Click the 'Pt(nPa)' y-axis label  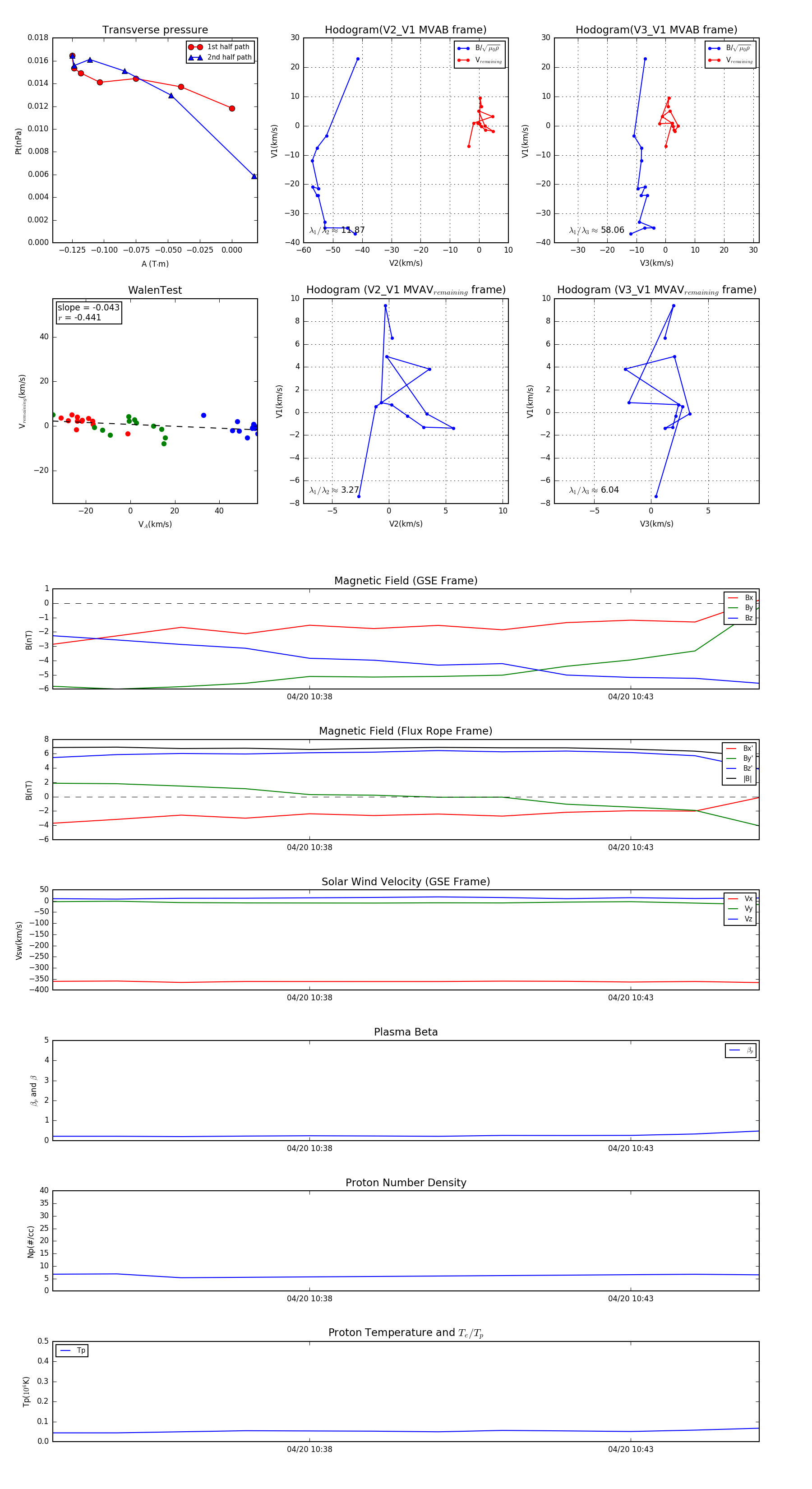point(18,140)
